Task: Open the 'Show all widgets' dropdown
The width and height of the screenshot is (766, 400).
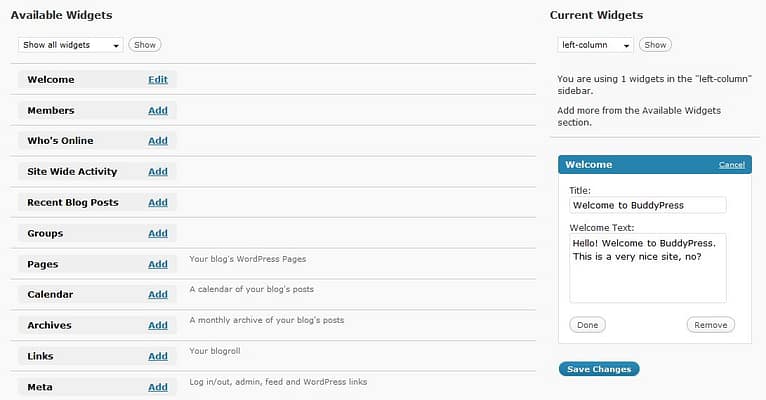Action: (x=70, y=45)
